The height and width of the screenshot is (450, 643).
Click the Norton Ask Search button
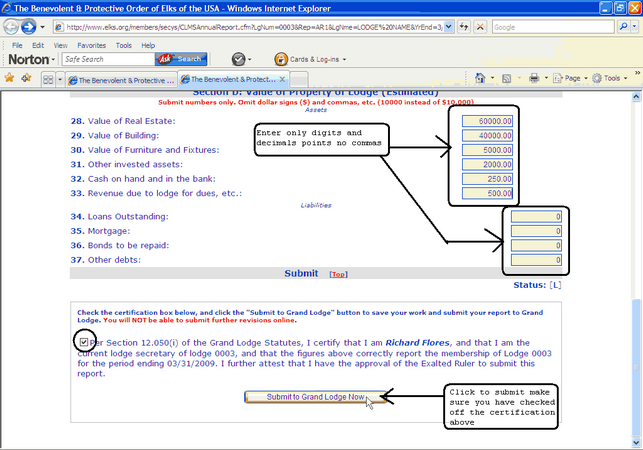point(180,59)
